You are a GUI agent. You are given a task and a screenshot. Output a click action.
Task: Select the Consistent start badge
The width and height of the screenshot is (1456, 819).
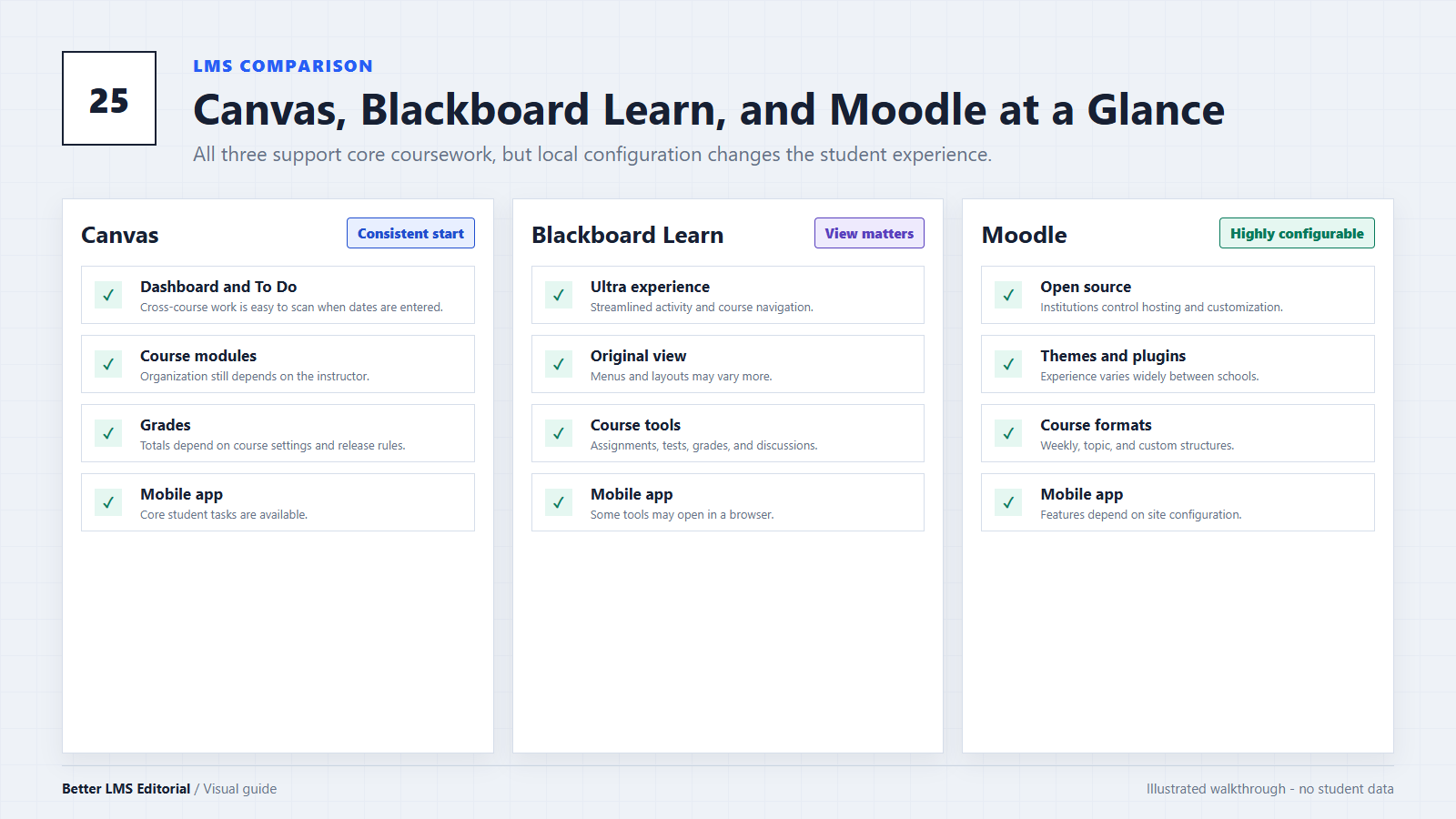tap(410, 233)
